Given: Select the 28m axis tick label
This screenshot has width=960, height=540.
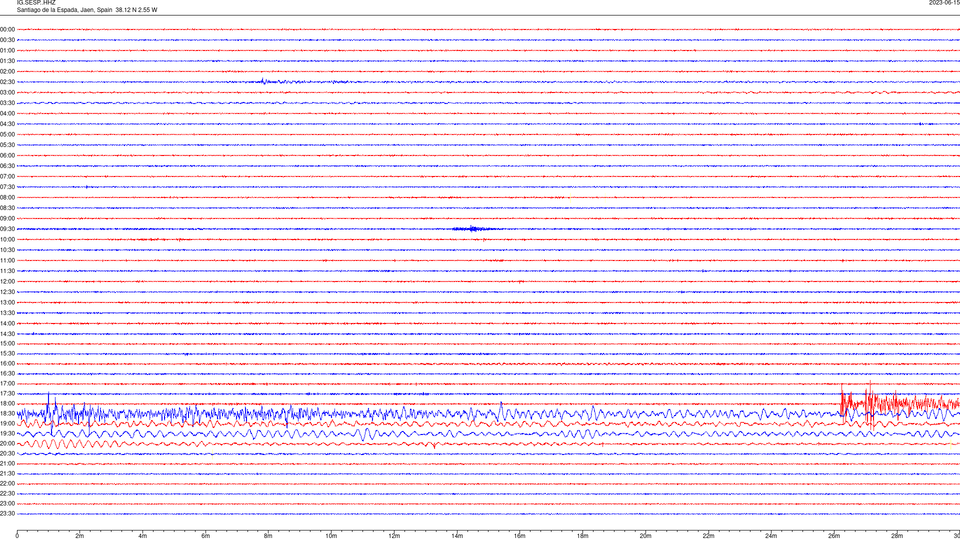Looking at the screenshot, I should [x=897, y=536].
